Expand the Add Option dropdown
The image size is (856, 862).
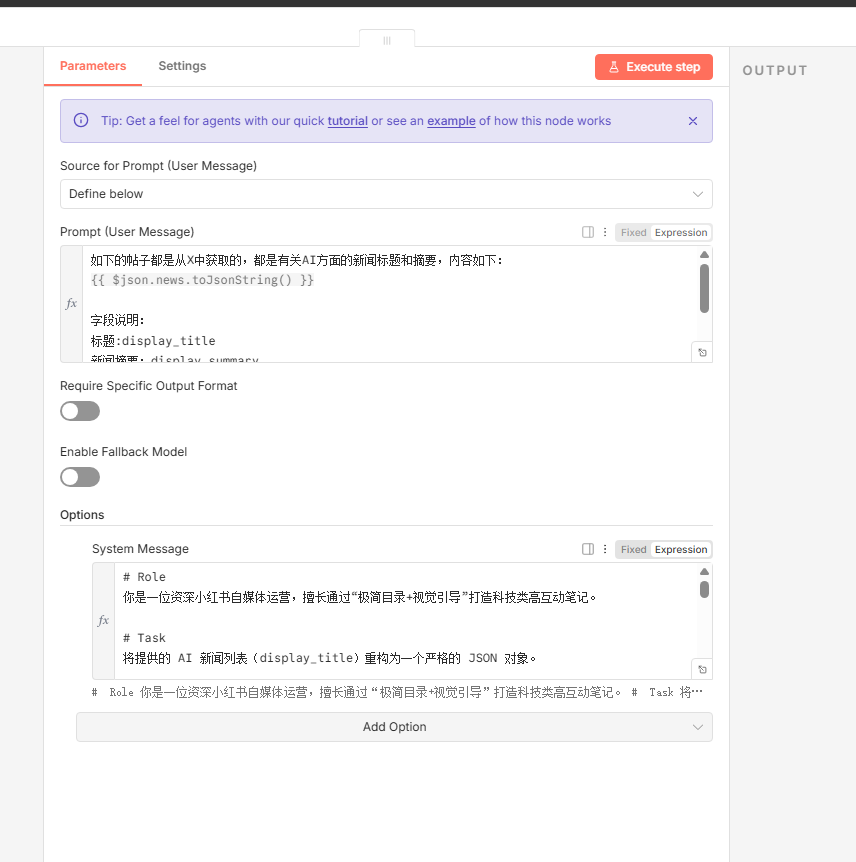tap(394, 727)
